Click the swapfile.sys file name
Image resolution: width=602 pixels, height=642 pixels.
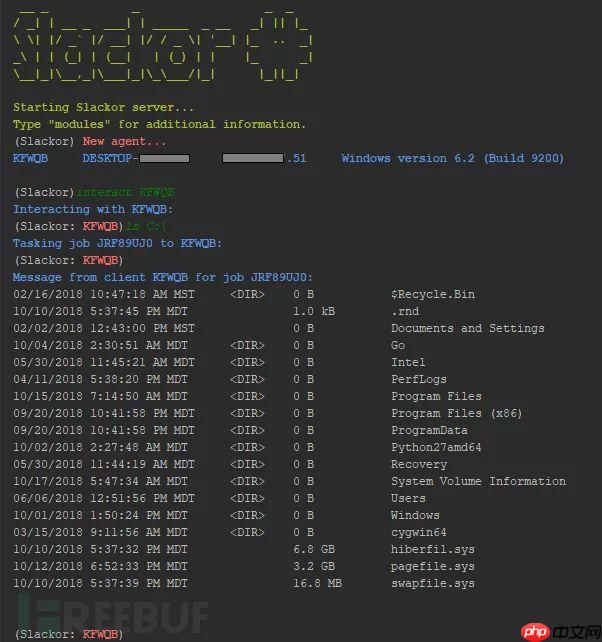pyautogui.click(x=433, y=583)
